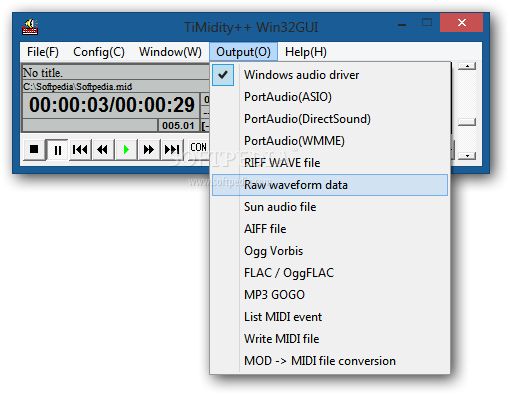
Task: Click the vertical scrollbar thumb
Action: click(467, 122)
